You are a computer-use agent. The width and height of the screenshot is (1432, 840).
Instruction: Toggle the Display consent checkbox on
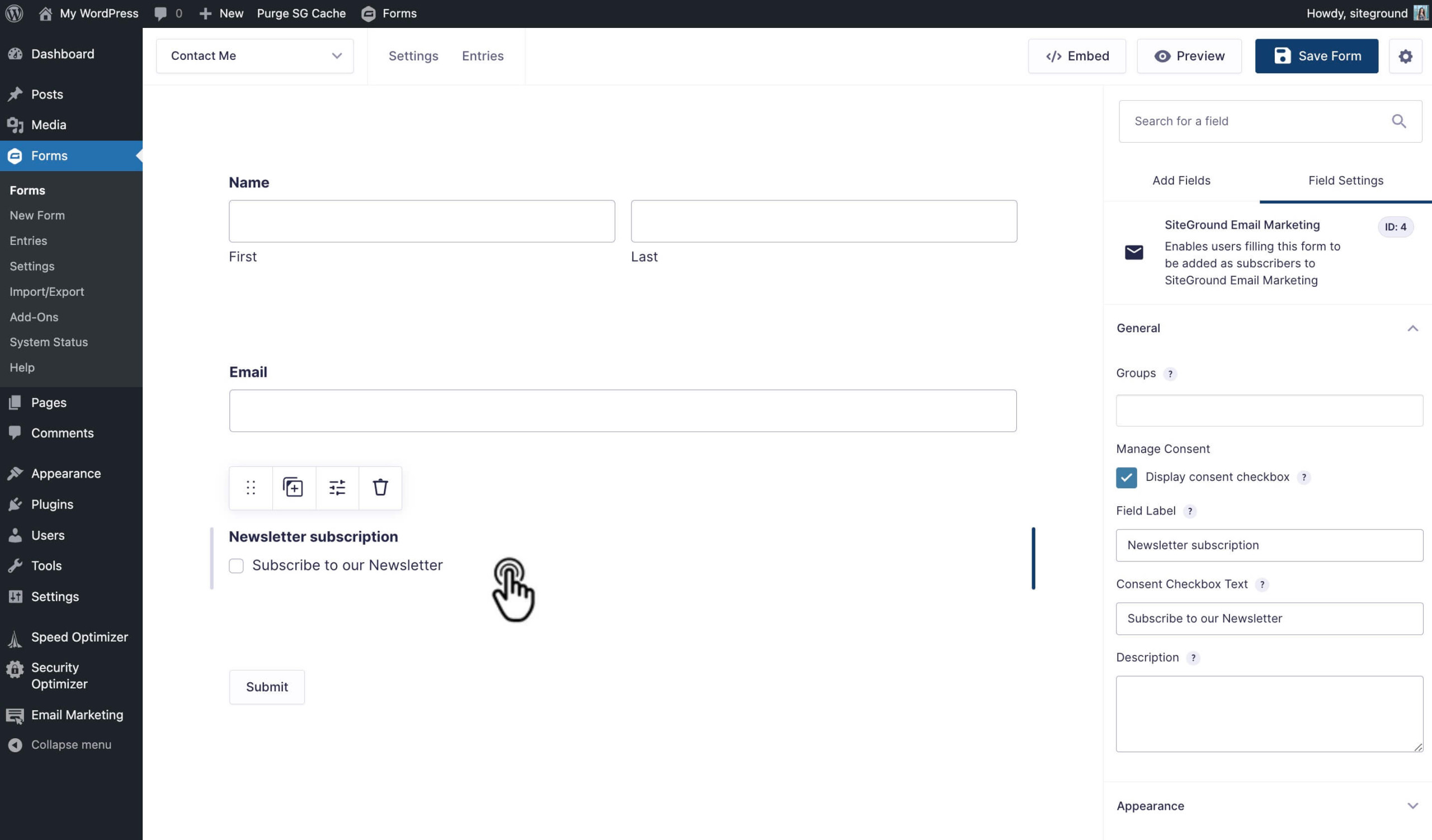tap(1126, 476)
